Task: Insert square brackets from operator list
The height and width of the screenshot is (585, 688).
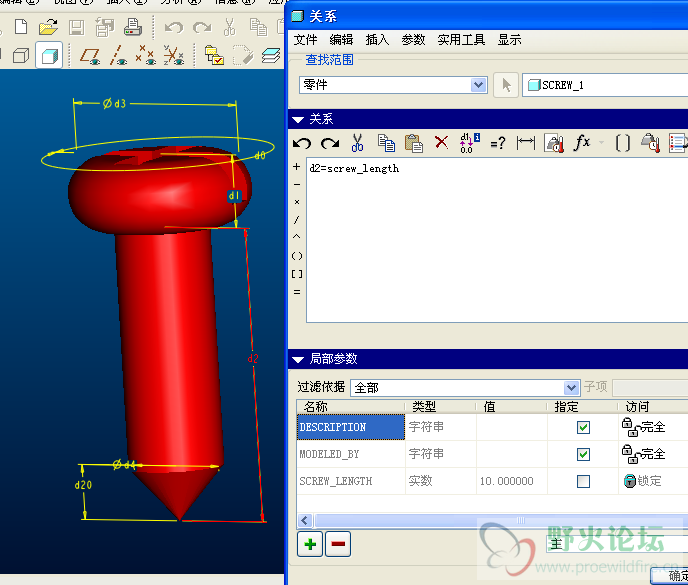Action: coord(297,274)
